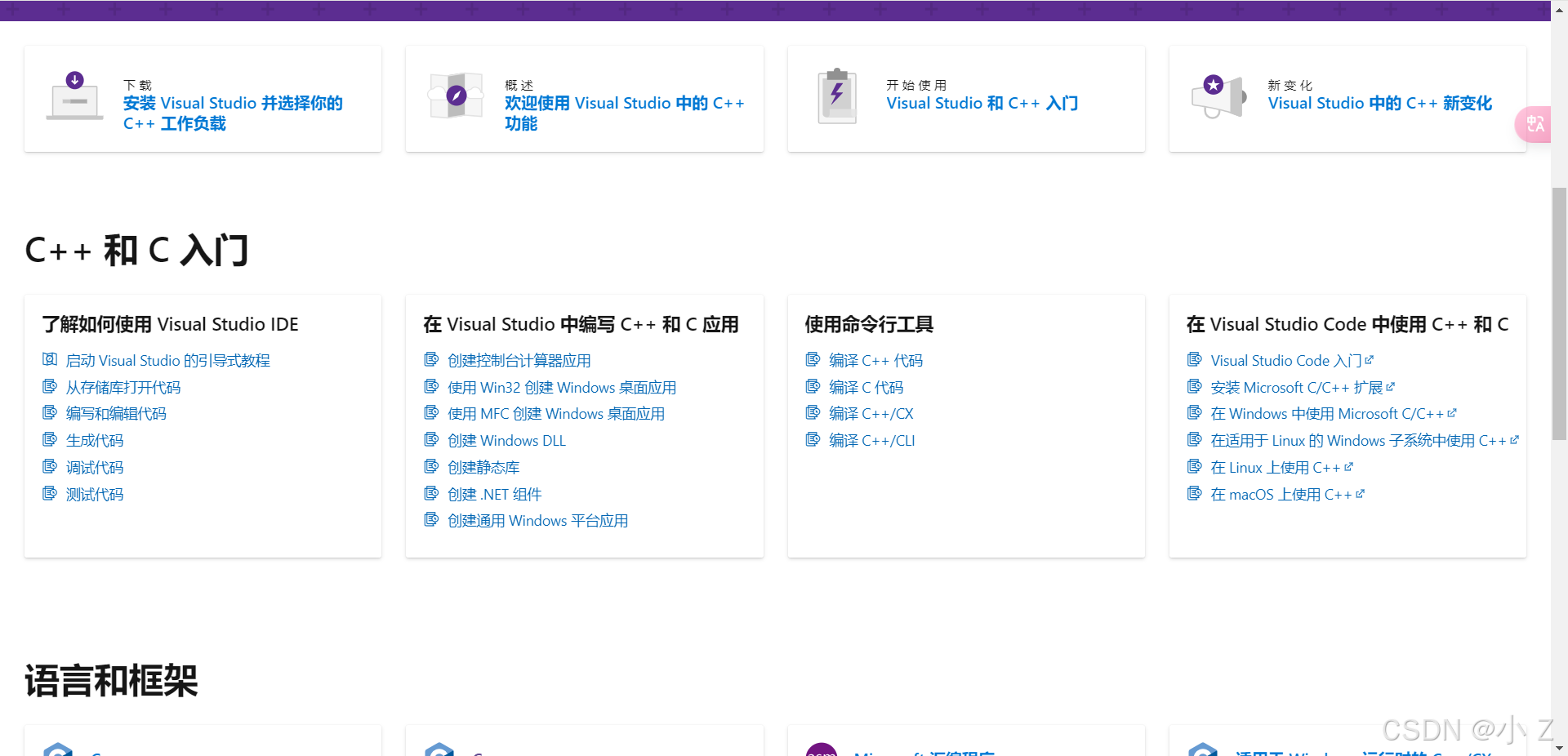Open 安装 Visual Studio 并选择你的 C++ 工作负载 link
This screenshot has height=756, width=1568.
[x=233, y=113]
